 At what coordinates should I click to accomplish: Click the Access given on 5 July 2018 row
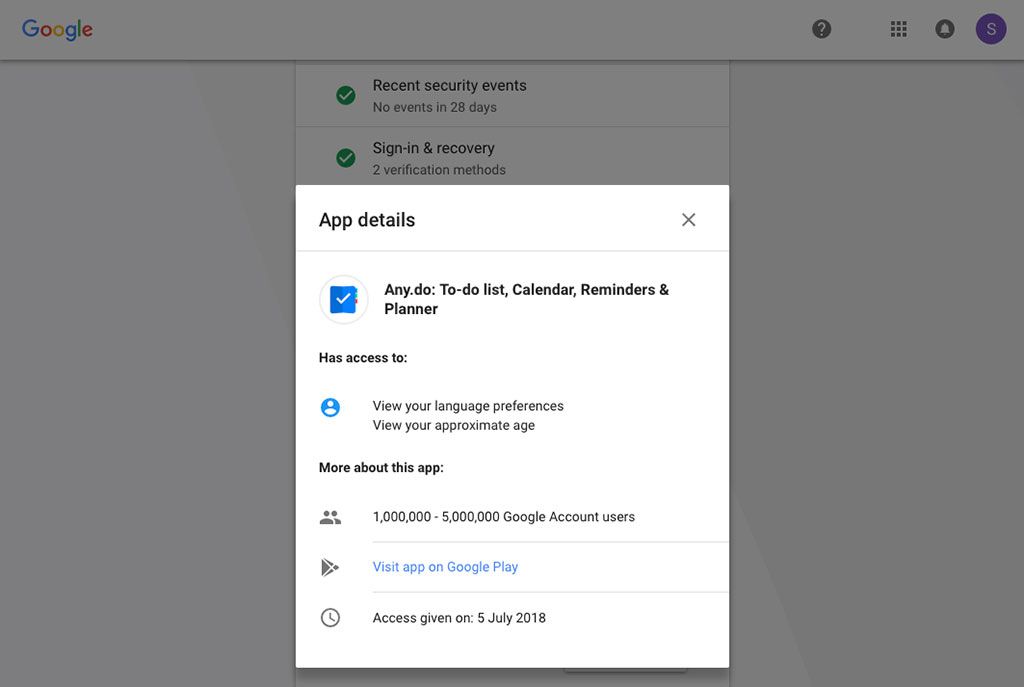[x=459, y=617]
